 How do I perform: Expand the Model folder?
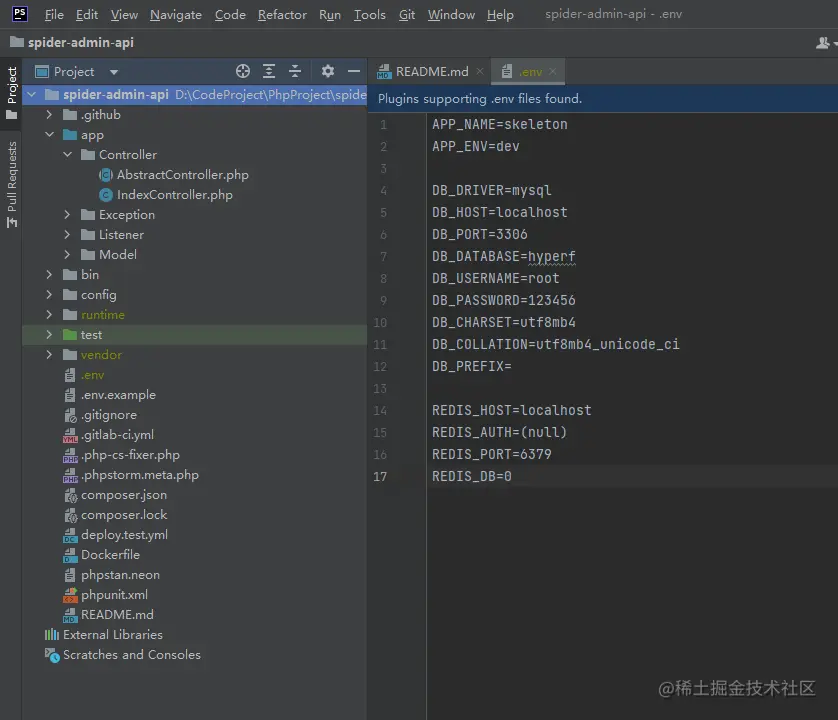pyautogui.click(x=67, y=254)
